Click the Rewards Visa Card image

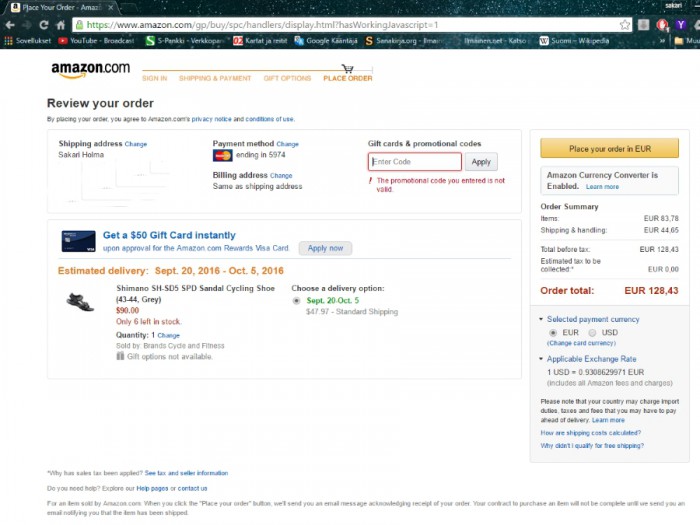click(78, 241)
